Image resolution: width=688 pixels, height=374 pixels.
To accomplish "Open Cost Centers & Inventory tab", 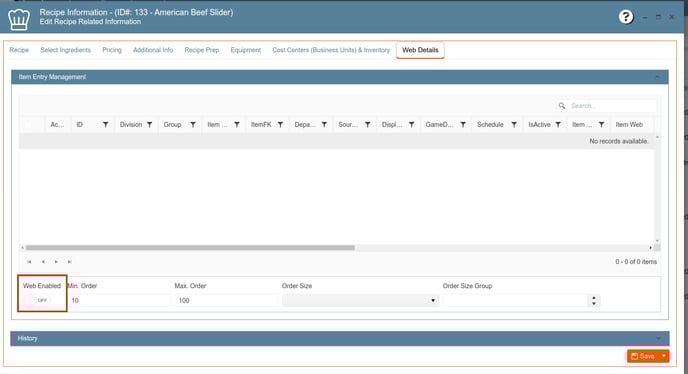I will pos(331,50).
